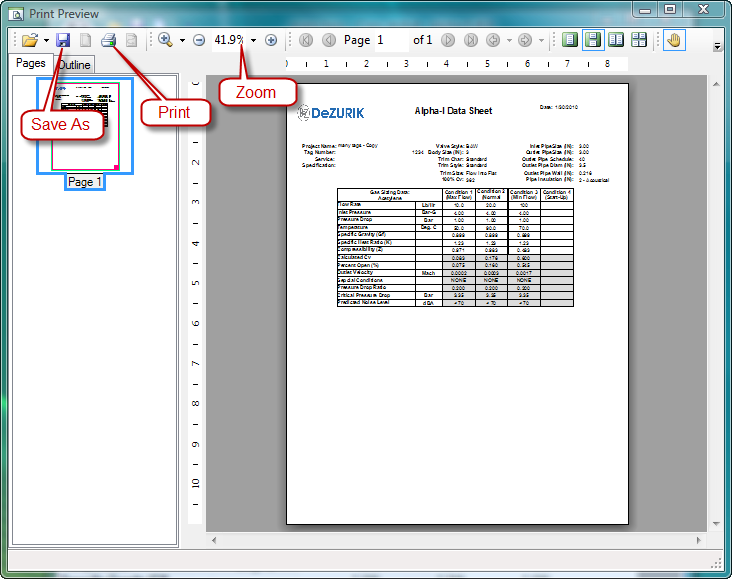Minimize the Print Preview window
This screenshot has height=579, width=732.
pyautogui.click(x=645, y=10)
